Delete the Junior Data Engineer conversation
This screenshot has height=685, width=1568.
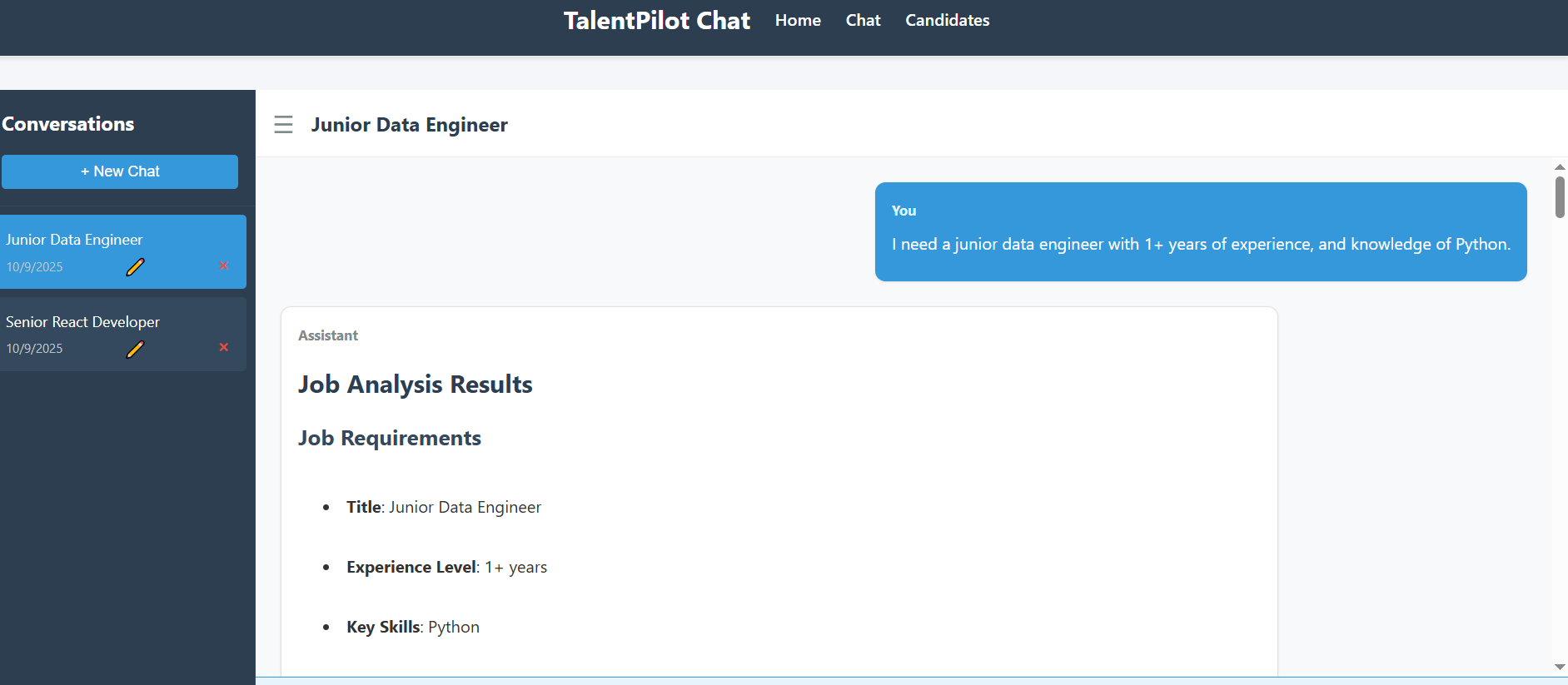coord(224,266)
